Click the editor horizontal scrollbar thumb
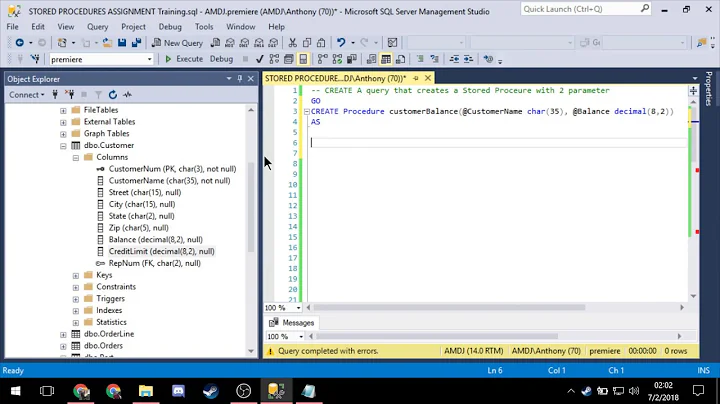The image size is (720, 404). click(449, 307)
